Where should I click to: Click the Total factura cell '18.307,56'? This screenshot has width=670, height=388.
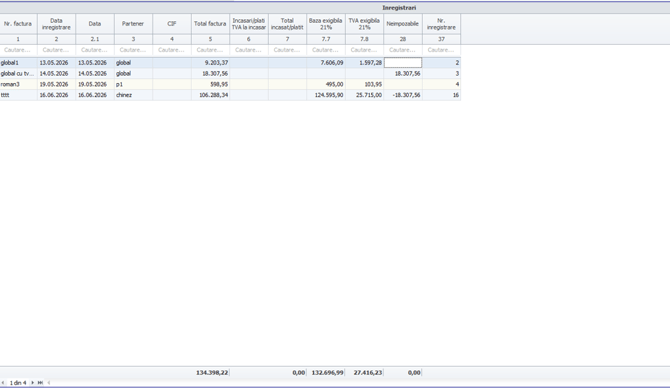point(215,73)
